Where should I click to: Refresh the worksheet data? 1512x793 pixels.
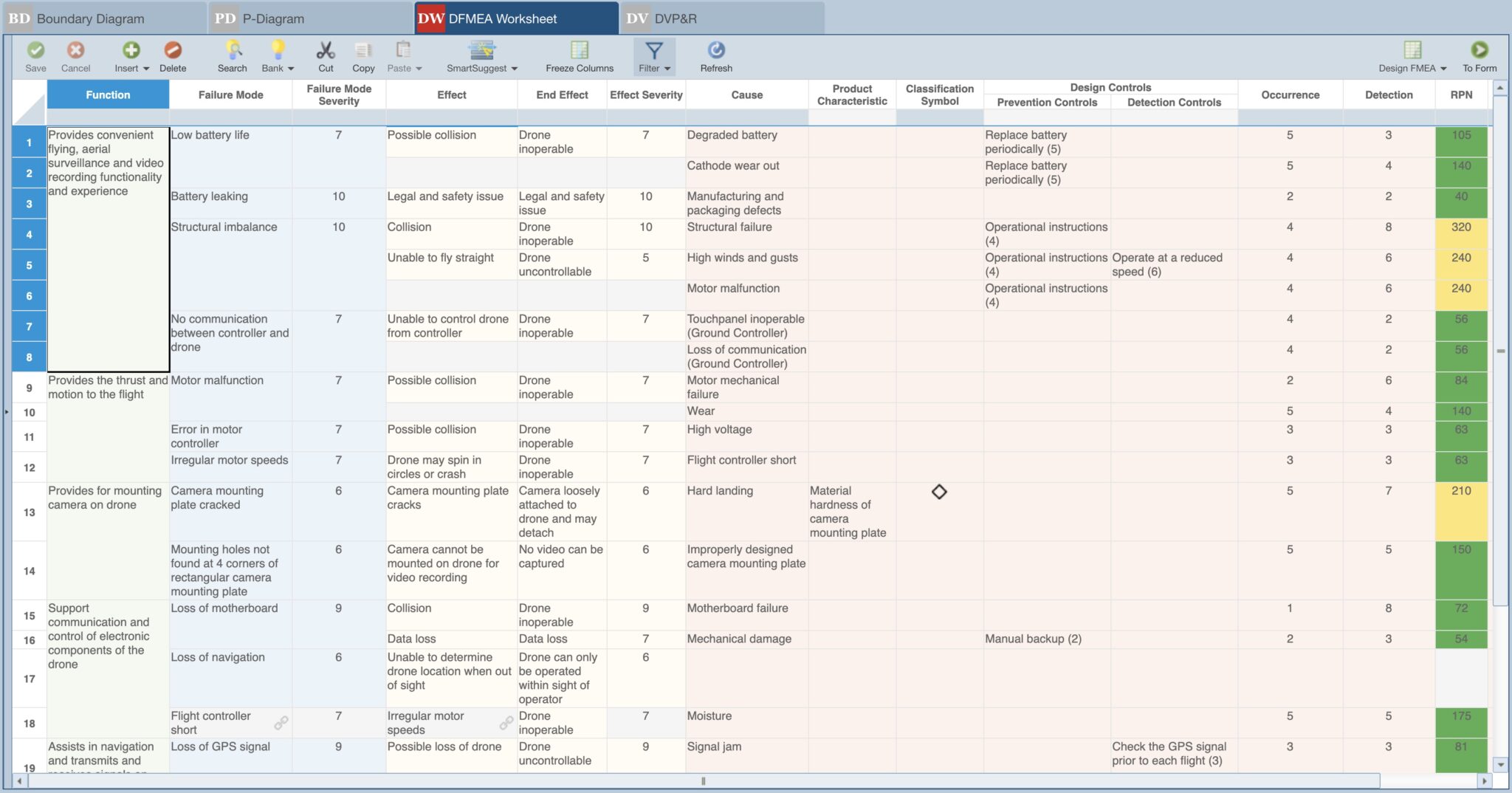[715, 56]
